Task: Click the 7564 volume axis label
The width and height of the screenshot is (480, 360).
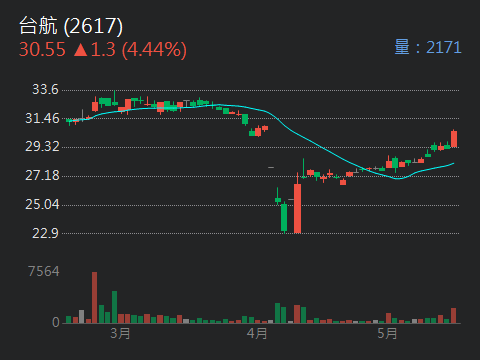Action: pos(44,271)
